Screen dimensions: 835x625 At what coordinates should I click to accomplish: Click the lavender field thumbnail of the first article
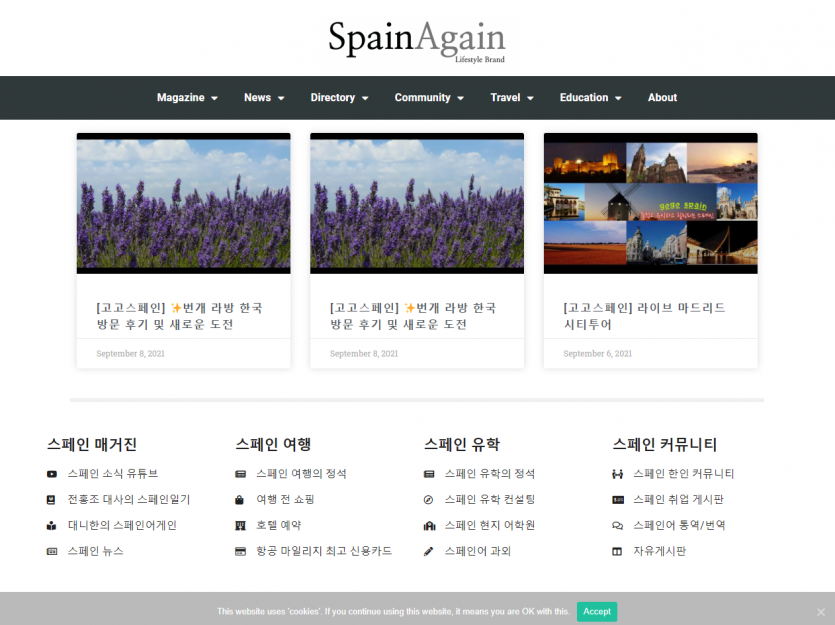pyautogui.click(x=183, y=203)
